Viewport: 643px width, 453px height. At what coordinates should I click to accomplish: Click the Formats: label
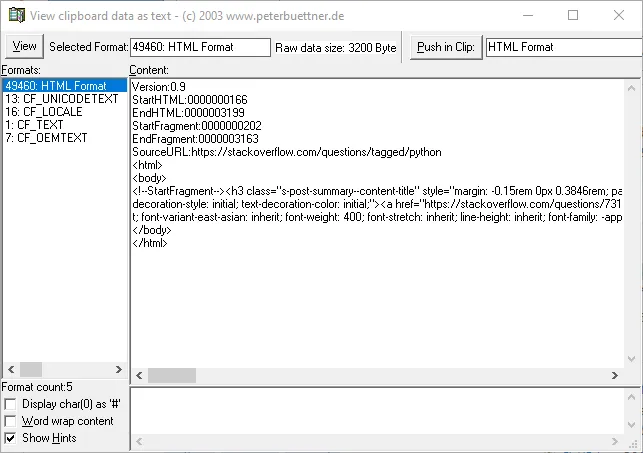pyautogui.click(x=21, y=70)
